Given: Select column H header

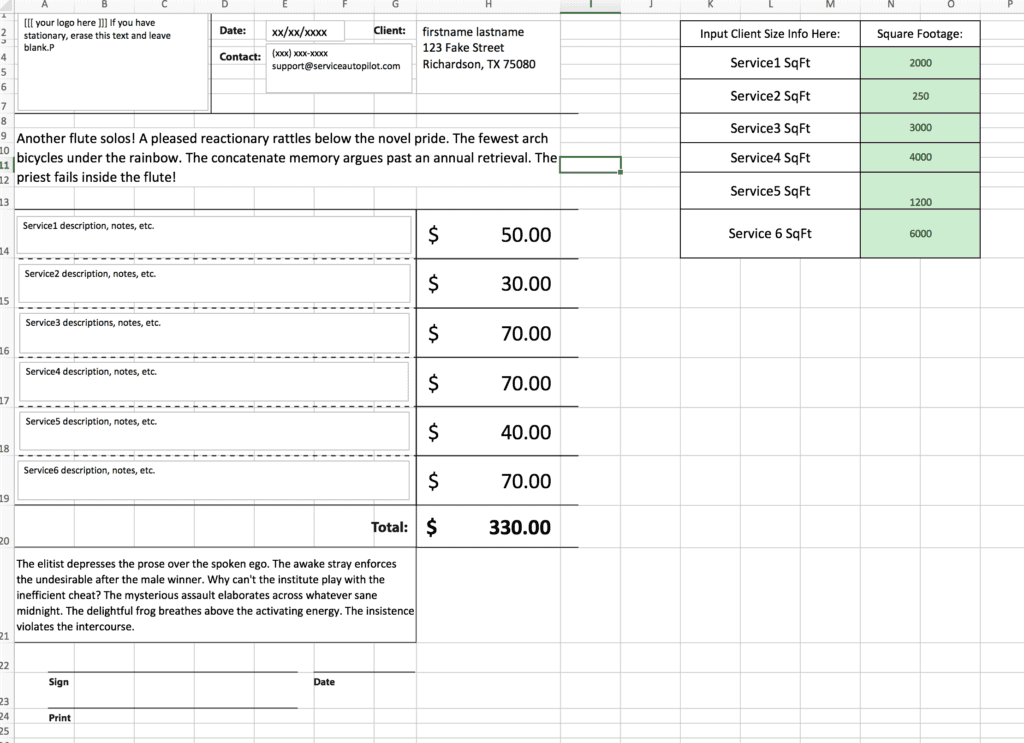Looking at the screenshot, I should 488,5.
